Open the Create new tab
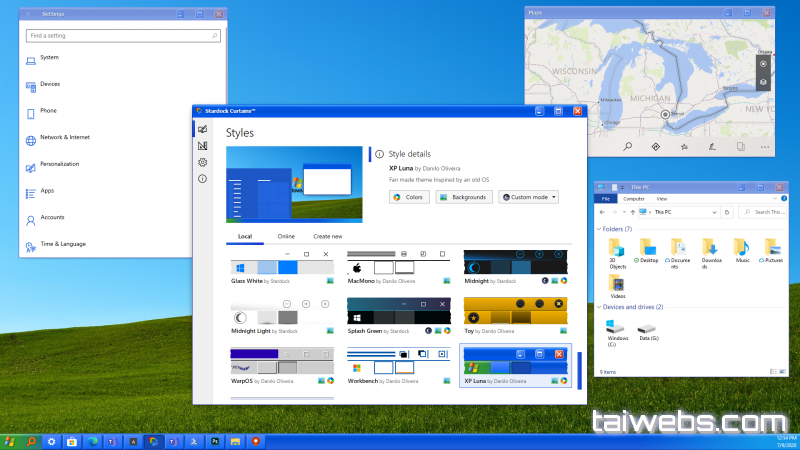800x450 pixels. click(x=328, y=236)
